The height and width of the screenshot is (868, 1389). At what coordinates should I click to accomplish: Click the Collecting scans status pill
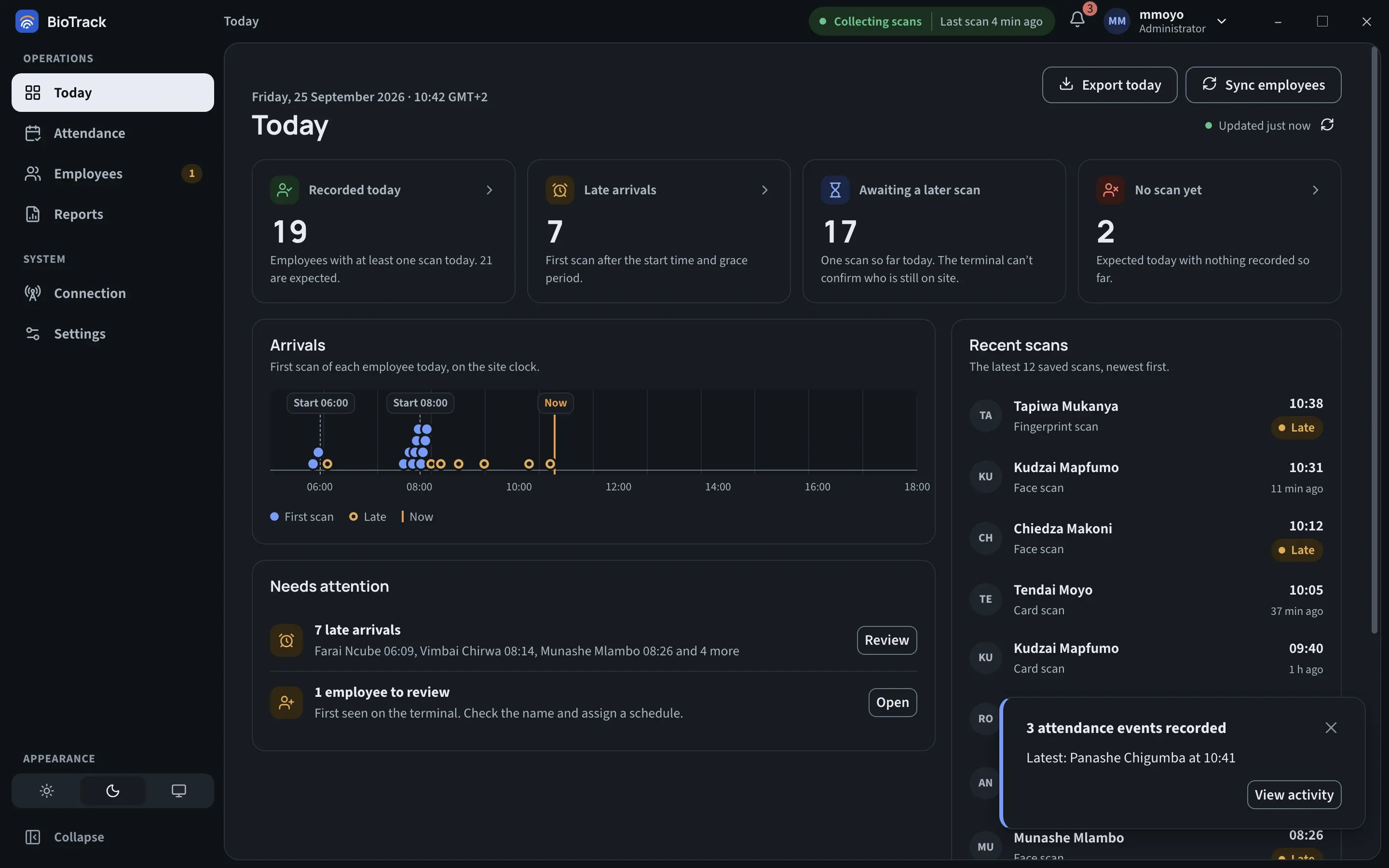(x=932, y=21)
